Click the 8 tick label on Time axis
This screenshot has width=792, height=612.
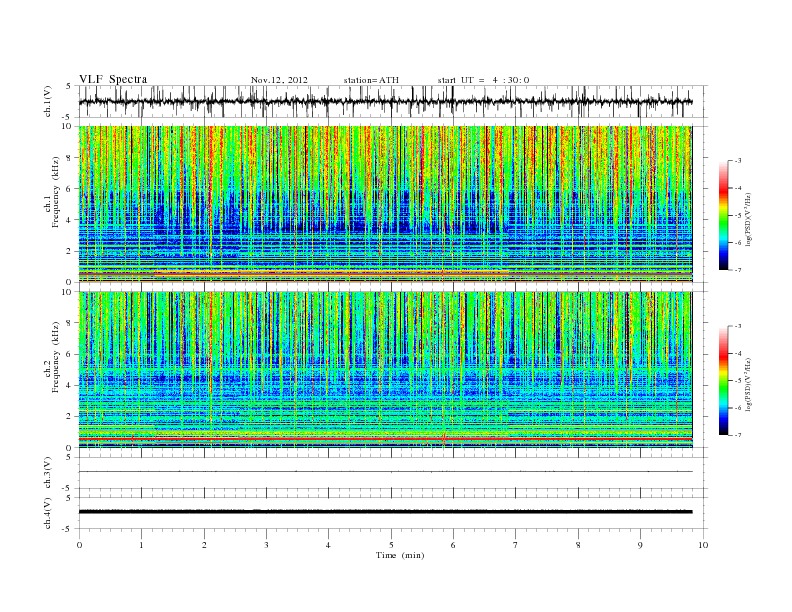pos(578,545)
